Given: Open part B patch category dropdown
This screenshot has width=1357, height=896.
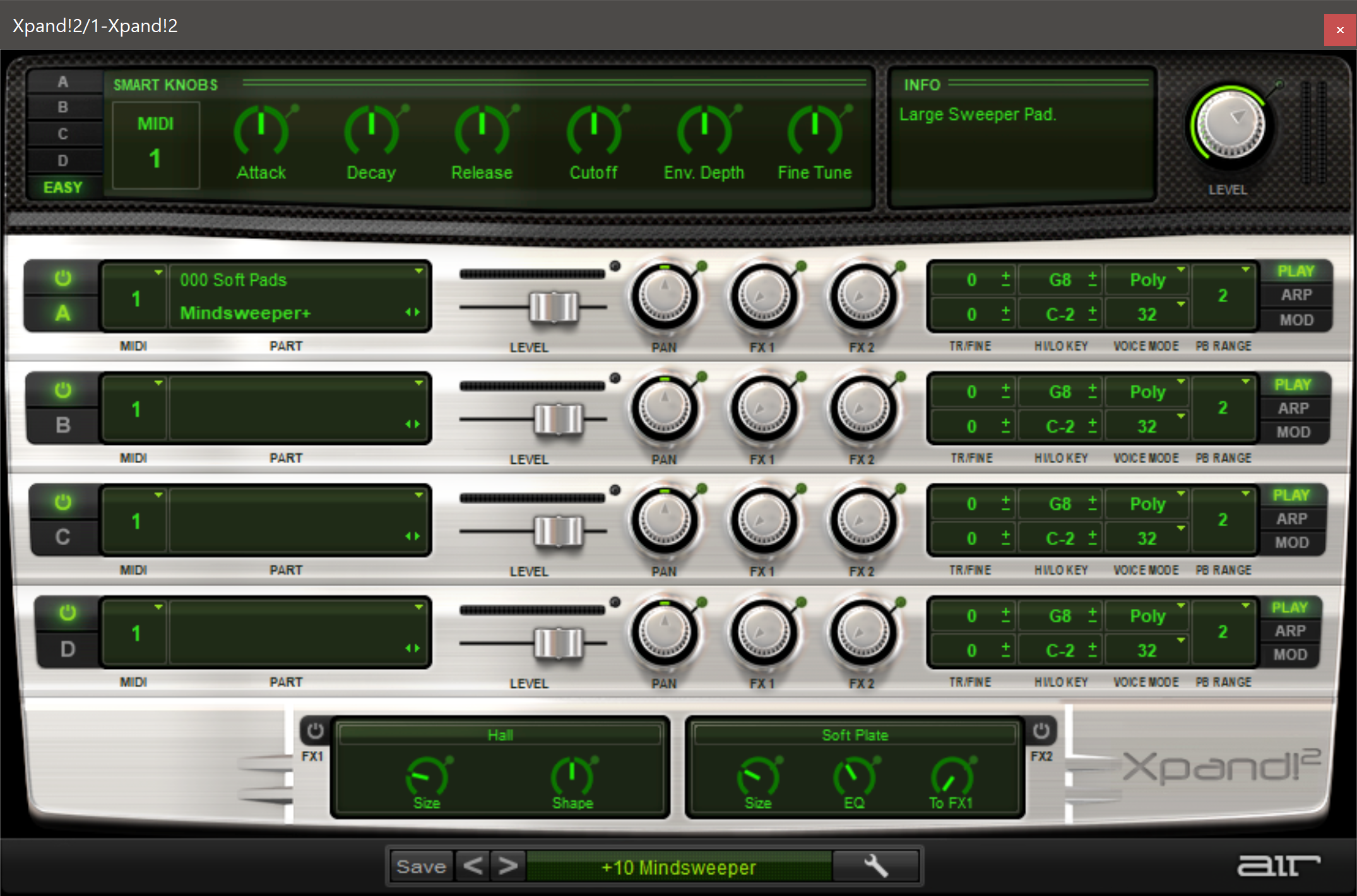Looking at the screenshot, I should [x=418, y=383].
